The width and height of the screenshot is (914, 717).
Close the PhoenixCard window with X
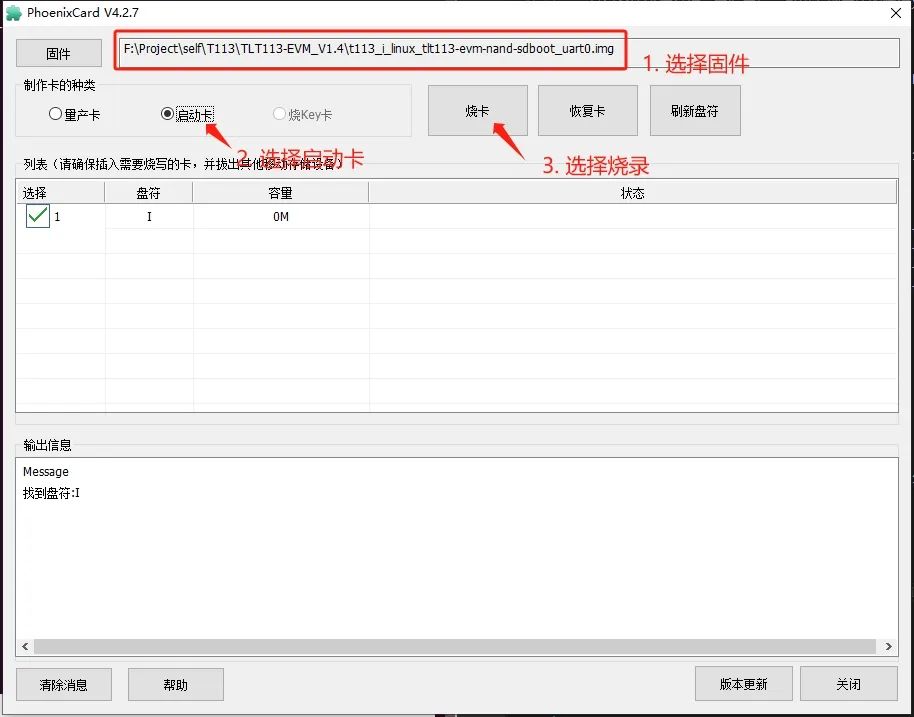click(896, 13)
